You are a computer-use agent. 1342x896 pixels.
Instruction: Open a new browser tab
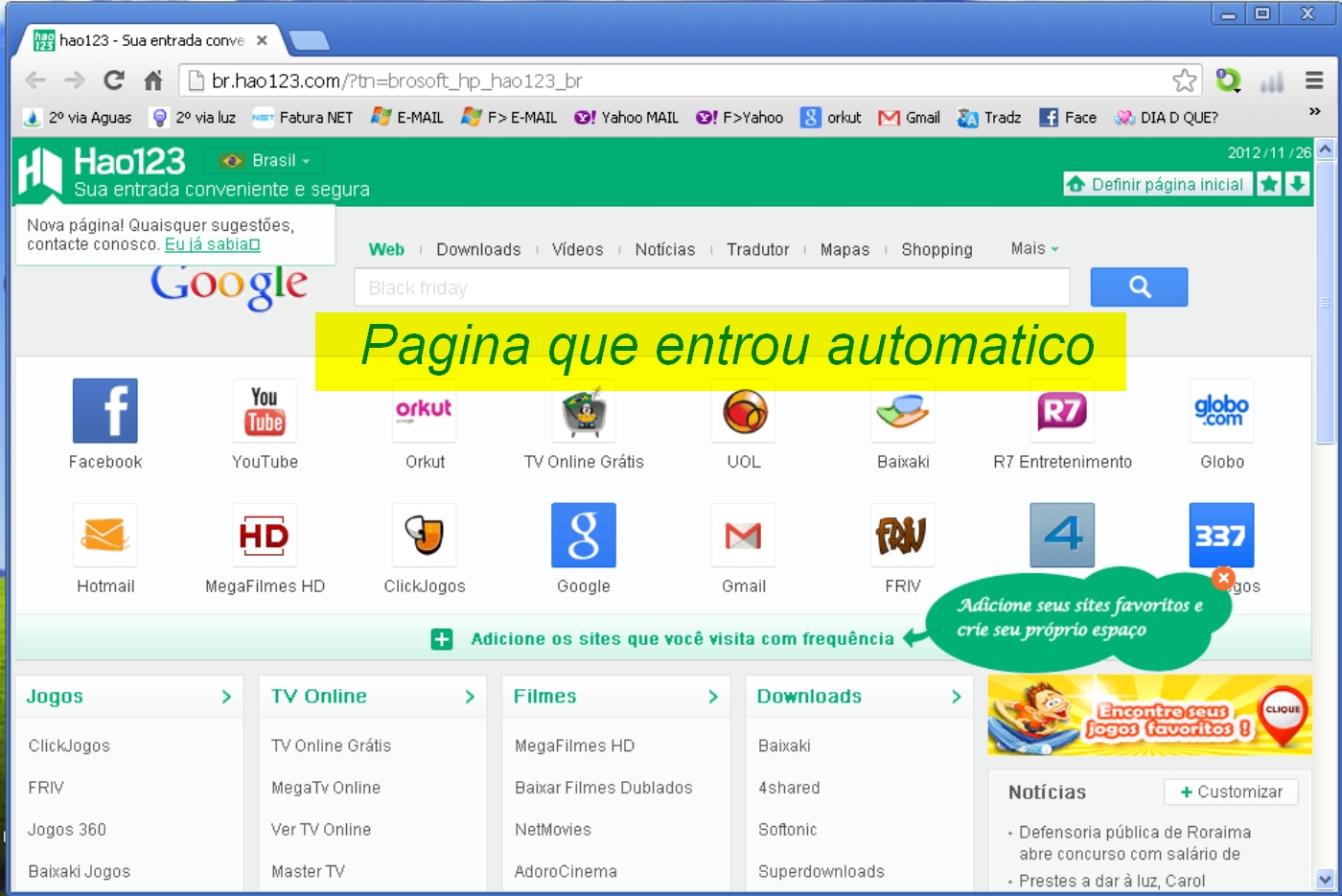pyautogui.click(x=309, y=40)
